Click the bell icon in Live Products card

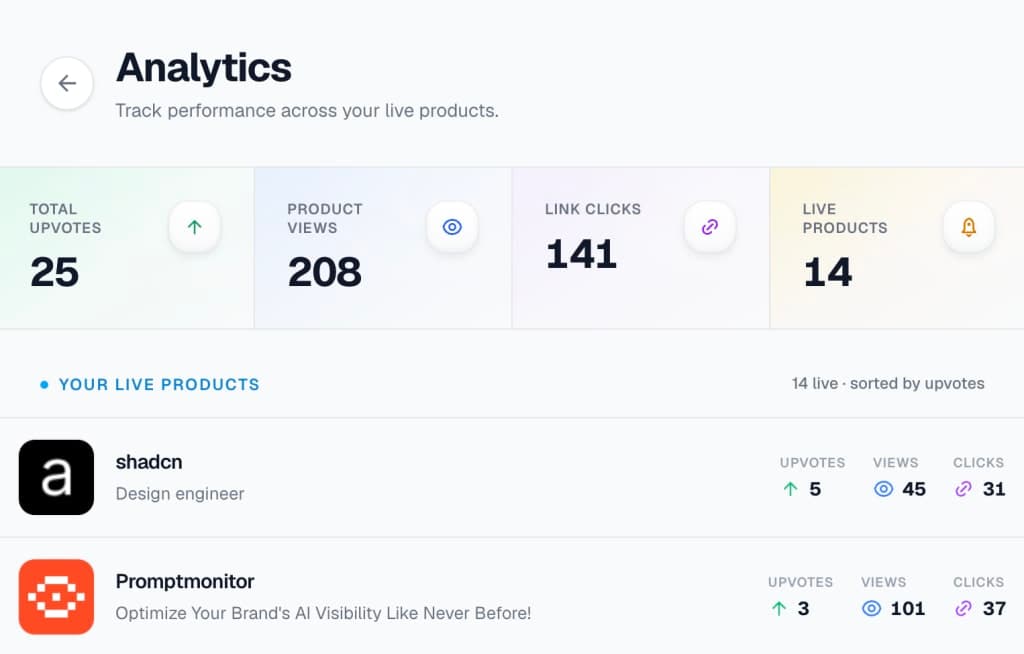tap(968, 227)
